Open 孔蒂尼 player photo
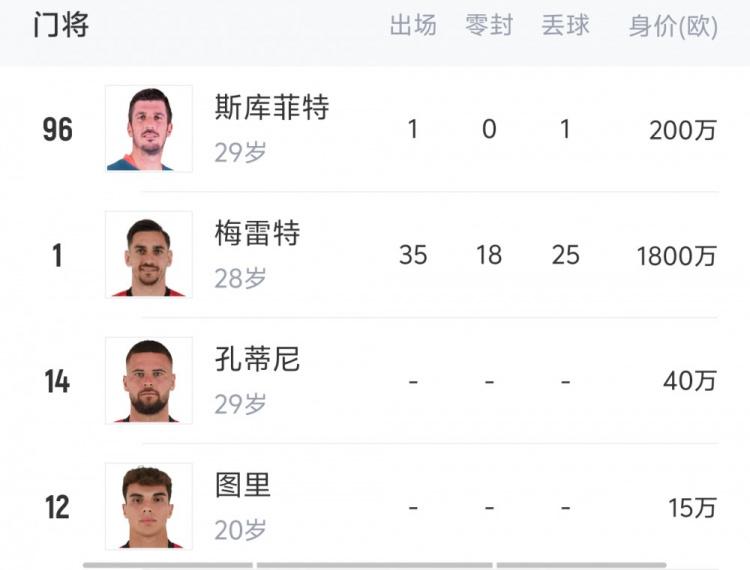This screenshot has height=570, width=750. pos(149,381)
